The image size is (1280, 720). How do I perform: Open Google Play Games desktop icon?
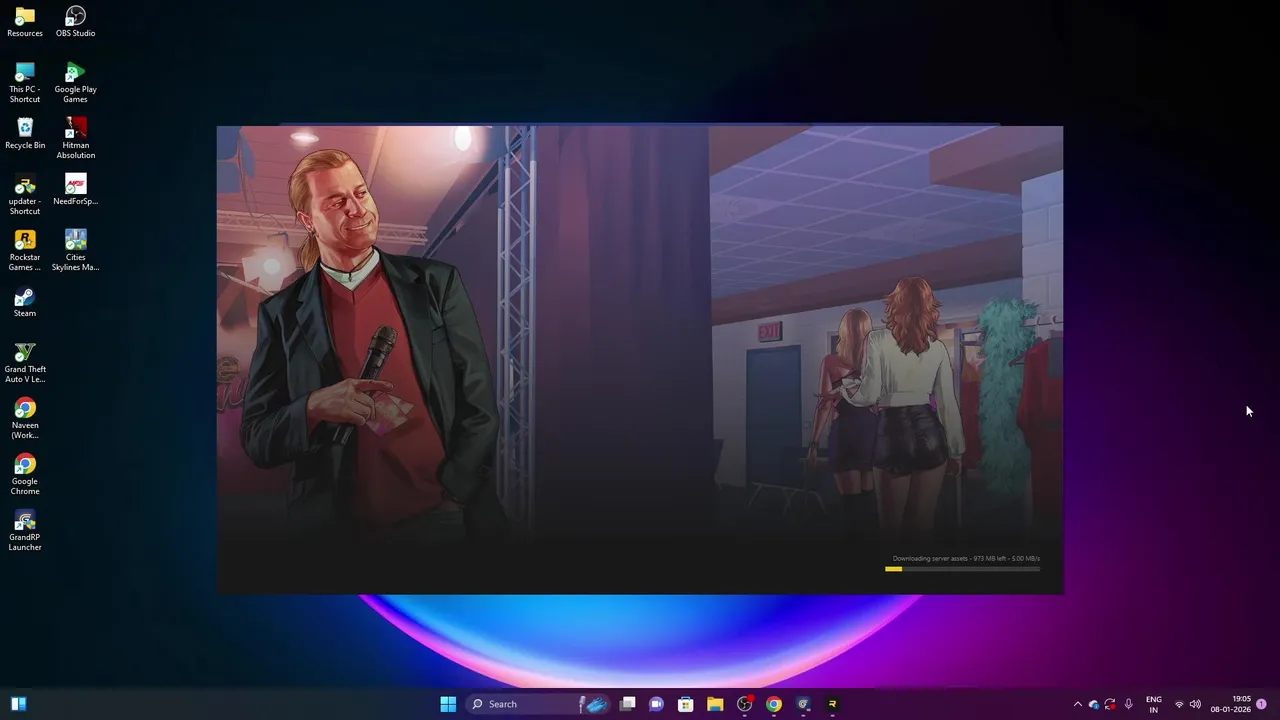(x=75, y=83)
